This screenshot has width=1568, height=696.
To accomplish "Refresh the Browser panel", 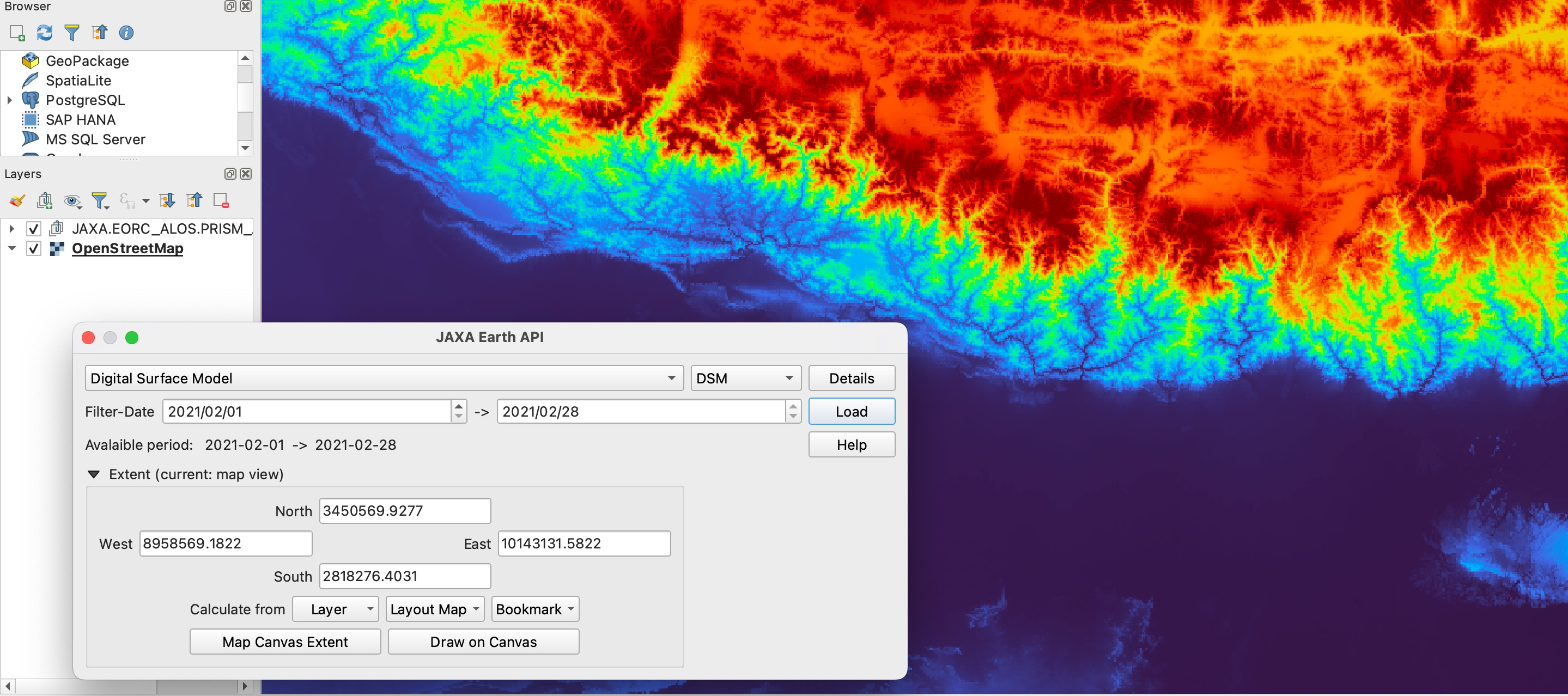I will tap(45, 33).
